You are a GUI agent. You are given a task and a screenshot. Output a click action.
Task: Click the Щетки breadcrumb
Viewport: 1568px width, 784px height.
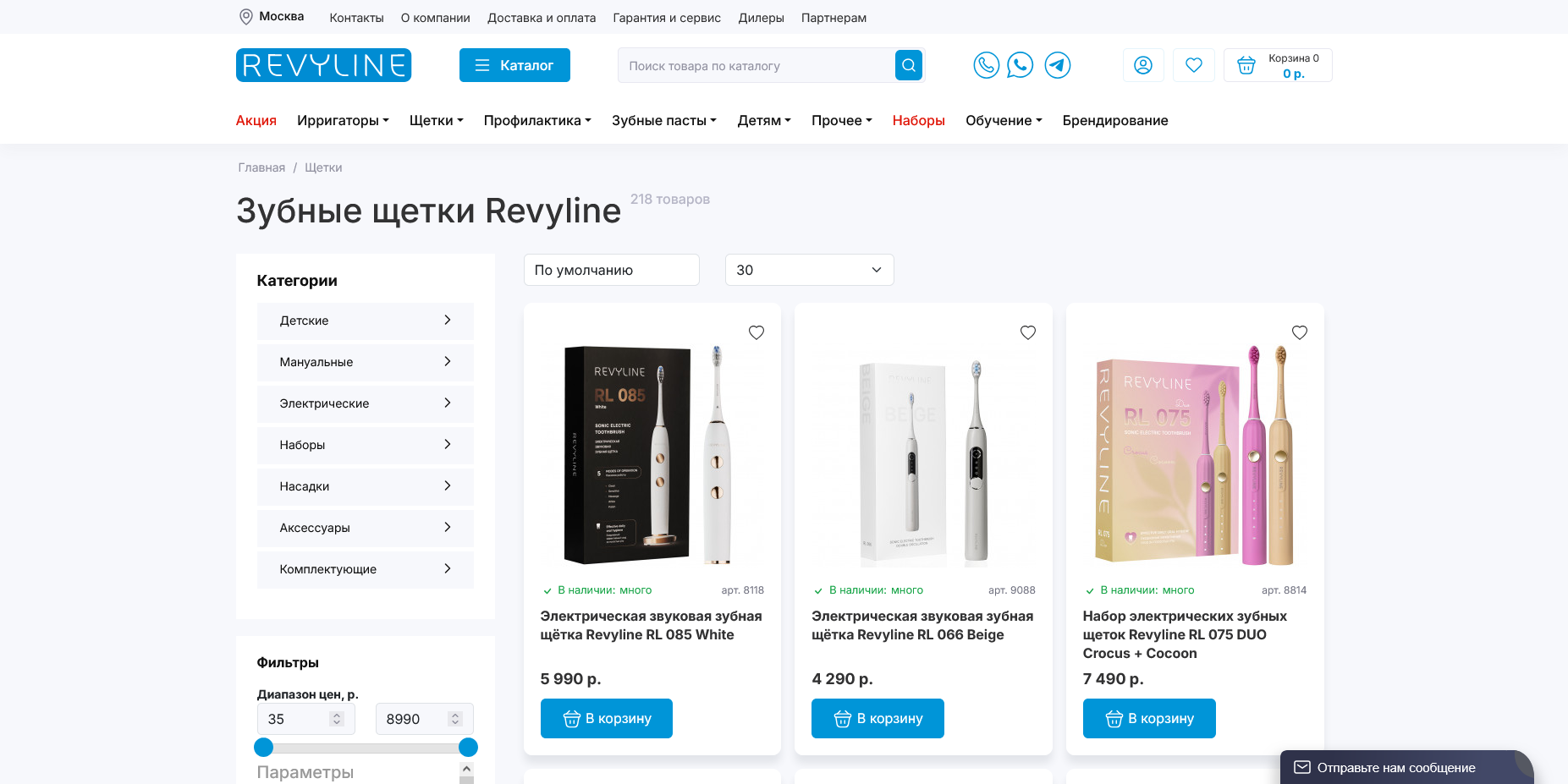(323, 167)
